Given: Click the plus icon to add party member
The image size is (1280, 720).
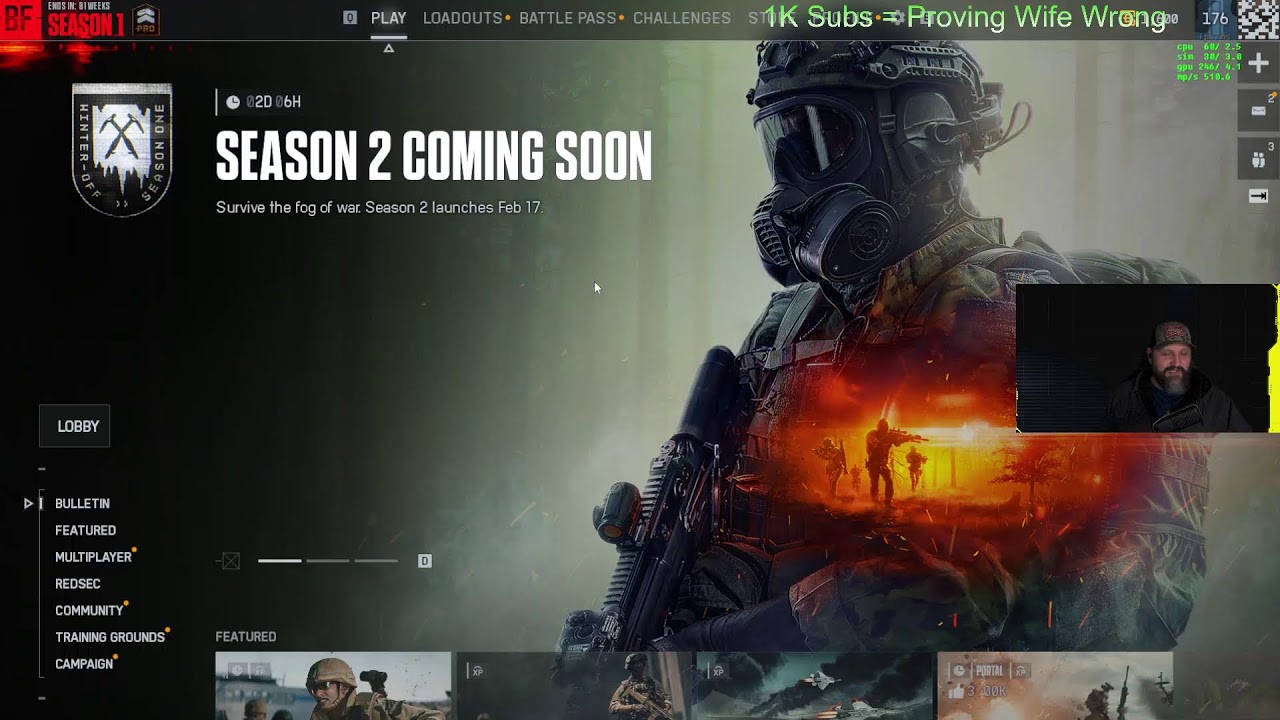Looking at the screenshot, I should 1259,64.
